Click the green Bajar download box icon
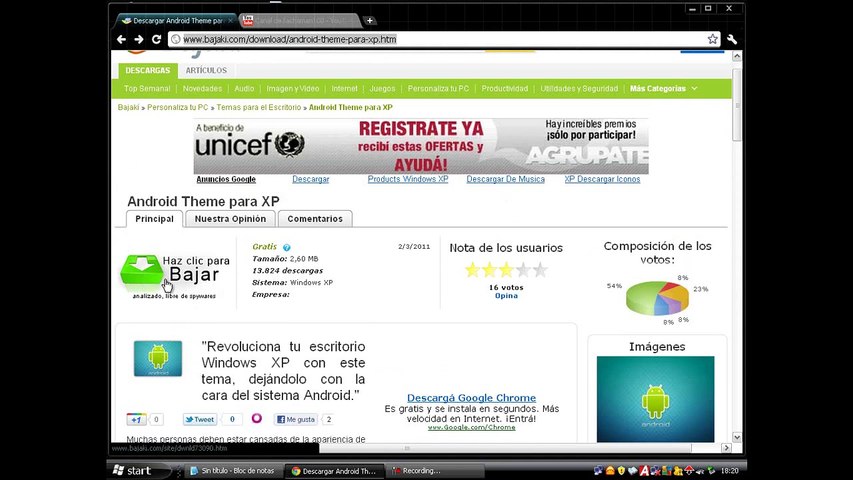Screen dimensions: 853x480 click(141, 269)
